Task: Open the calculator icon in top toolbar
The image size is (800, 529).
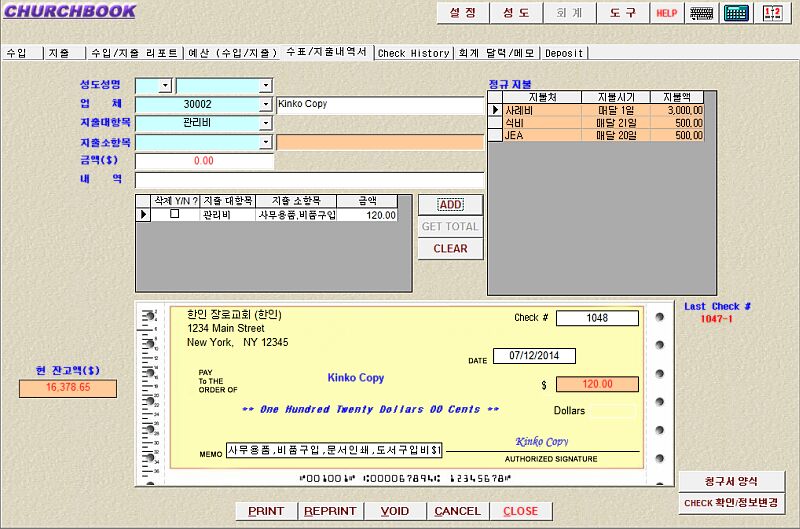Action: pyautogui.click(x=736, y=13)
